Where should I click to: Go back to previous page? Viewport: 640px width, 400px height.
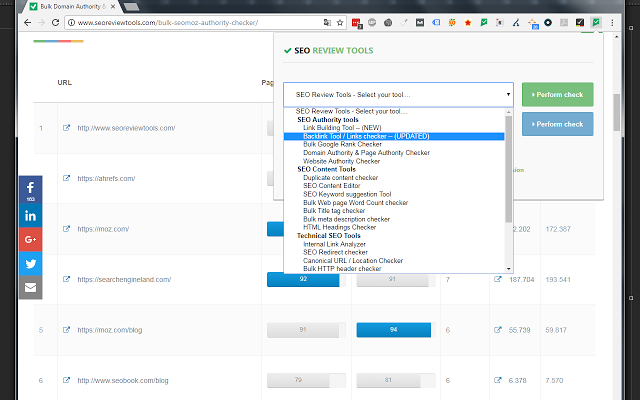pos(28,22)
